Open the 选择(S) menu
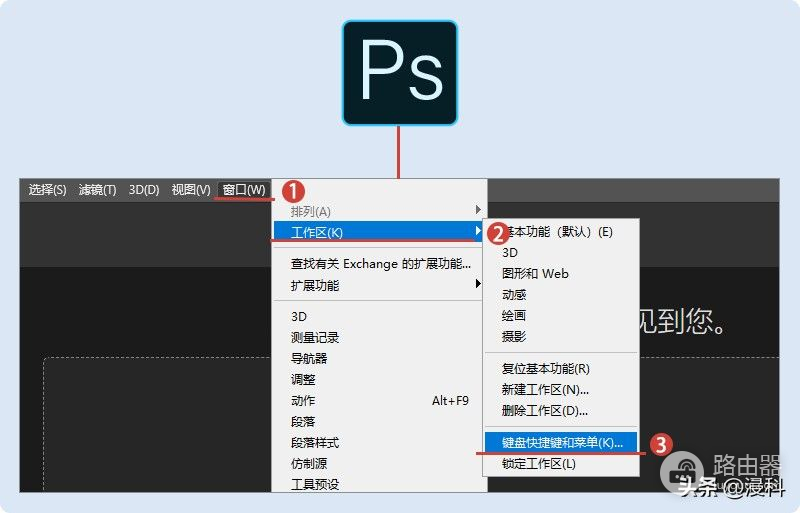The image size is (800, 513). coord(47,190)
